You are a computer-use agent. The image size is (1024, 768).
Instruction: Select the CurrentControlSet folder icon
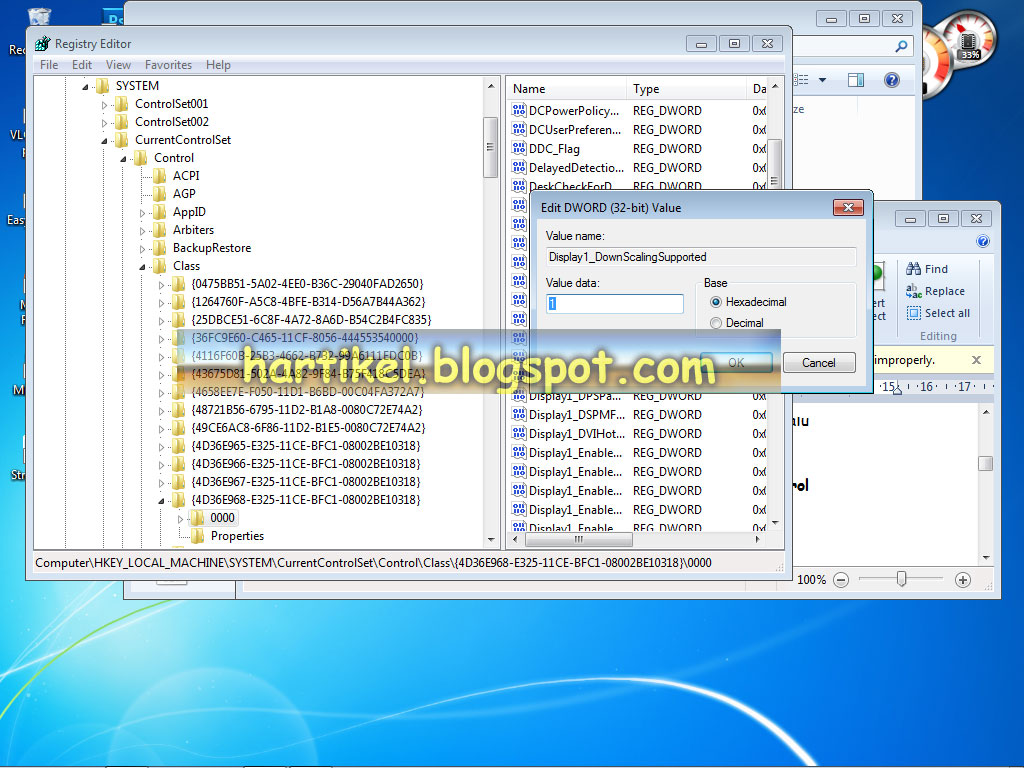121,140
